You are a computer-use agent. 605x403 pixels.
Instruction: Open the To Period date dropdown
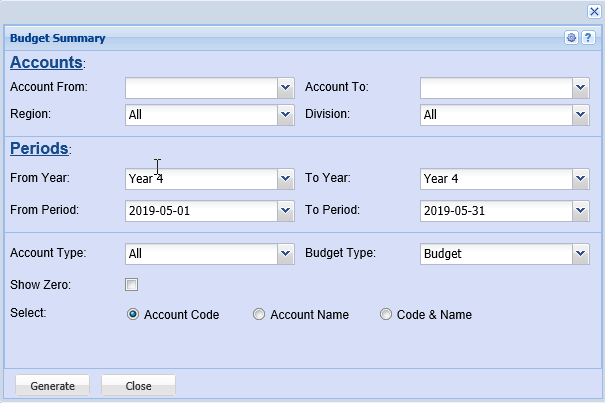click(581, 211)
